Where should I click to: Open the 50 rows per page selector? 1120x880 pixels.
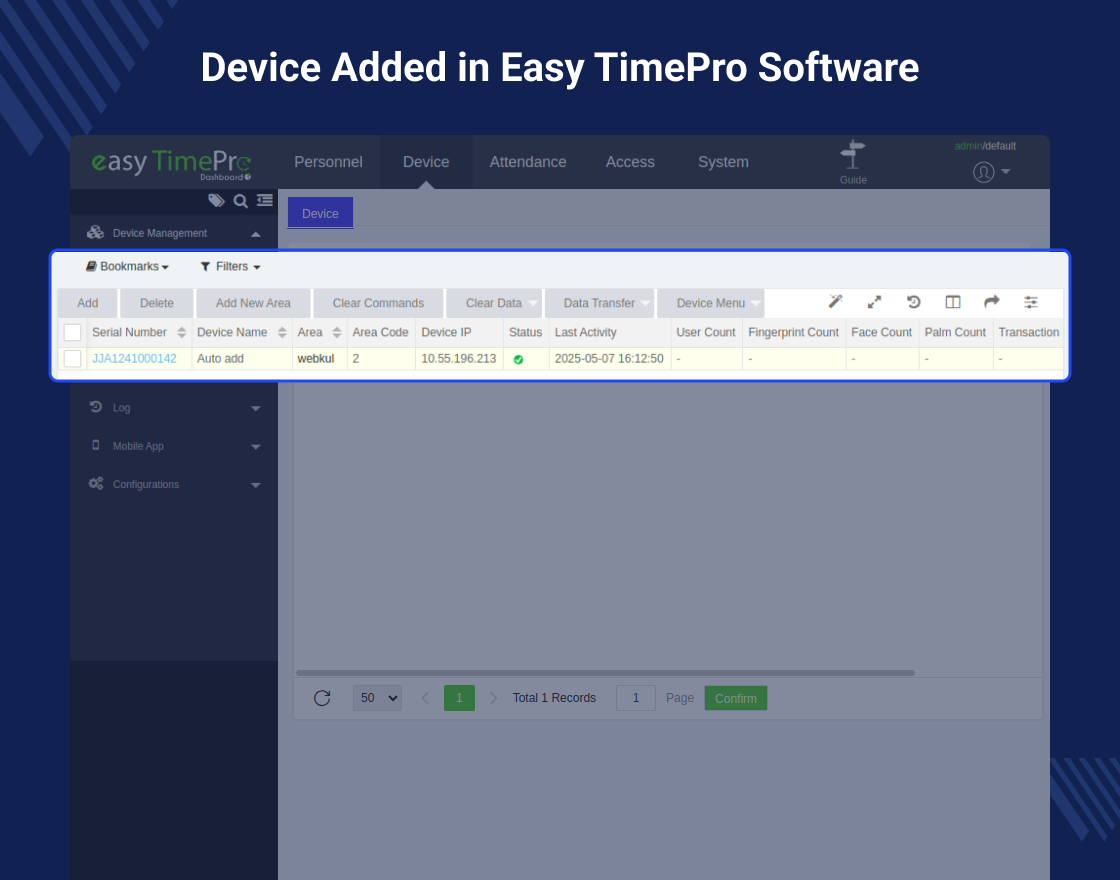click(x=377, y=698)
